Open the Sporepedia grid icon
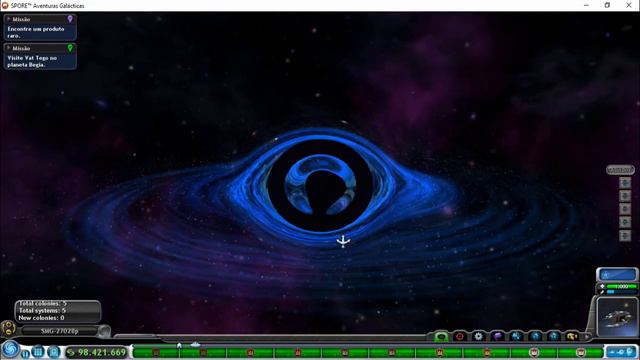Viewport: 640px width, 360px height. coord(38,351)
